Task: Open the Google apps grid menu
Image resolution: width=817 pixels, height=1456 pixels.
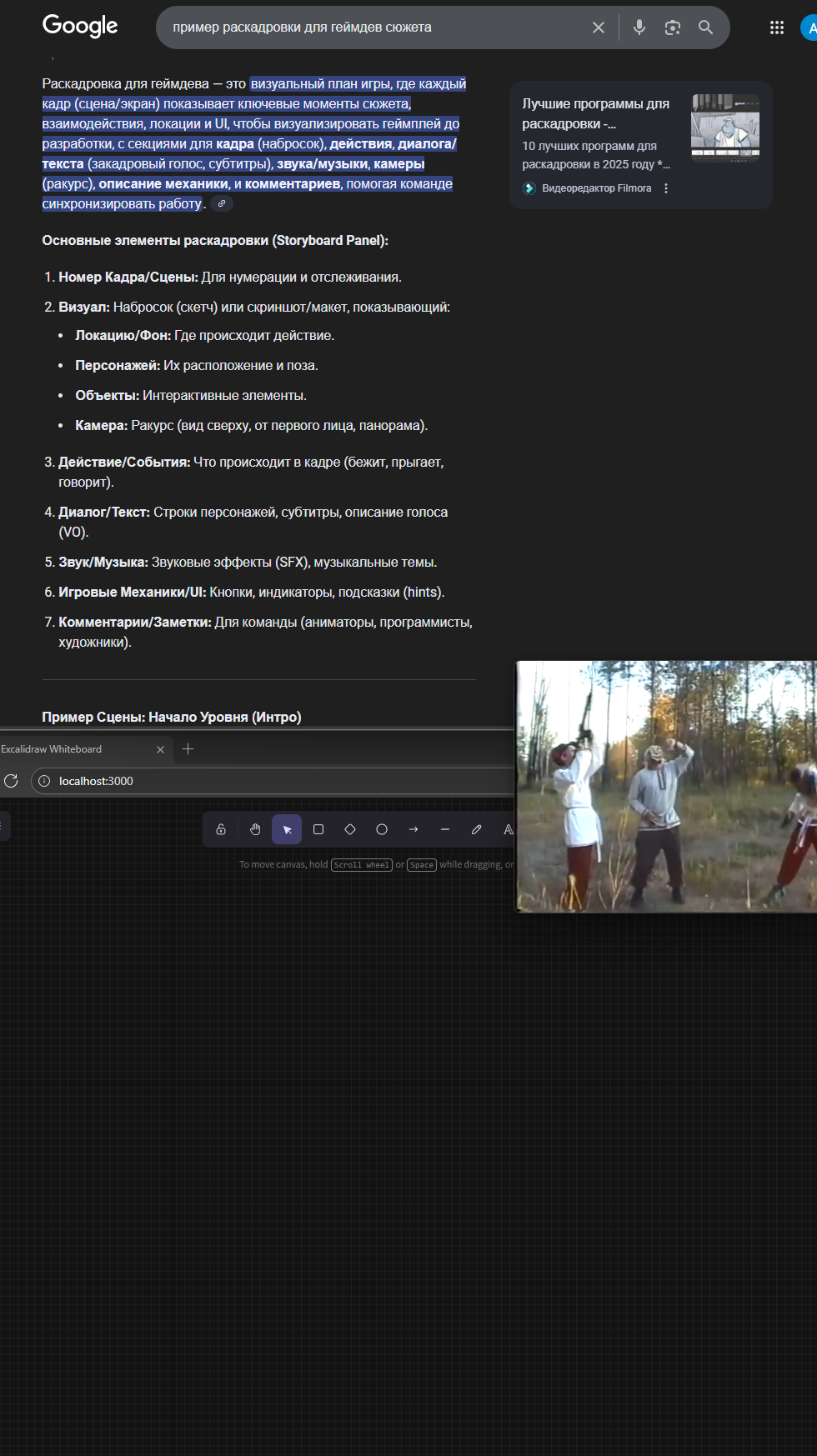Action: (777, 28)
